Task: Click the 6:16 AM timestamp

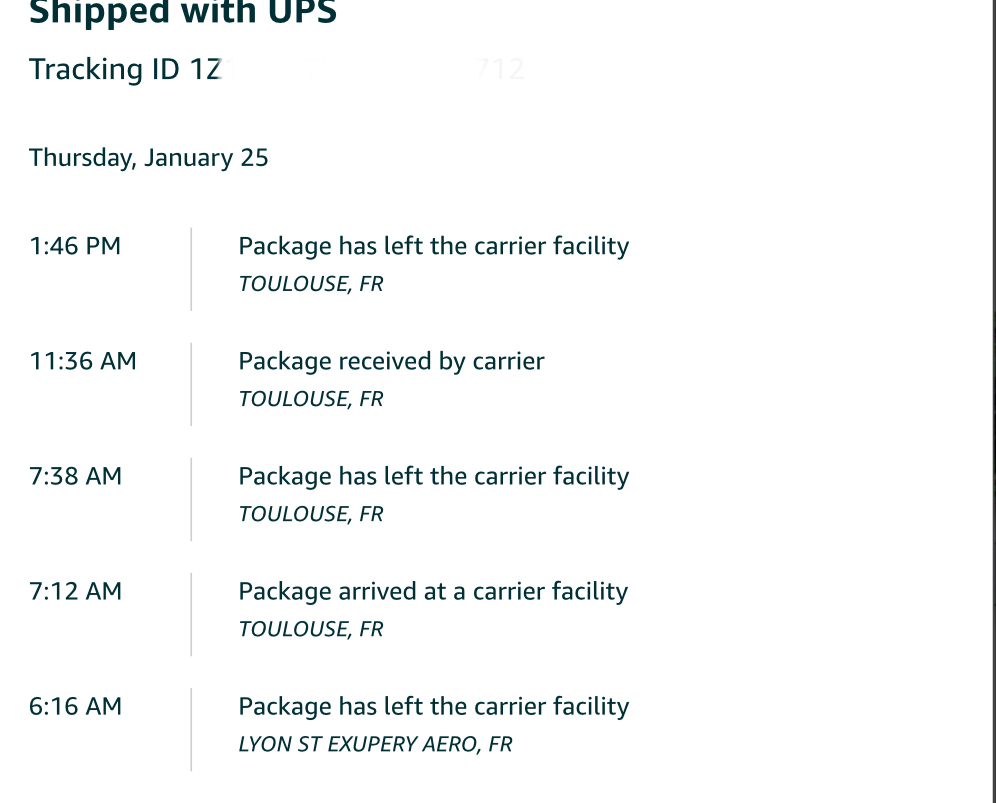Action: [75, 706]
